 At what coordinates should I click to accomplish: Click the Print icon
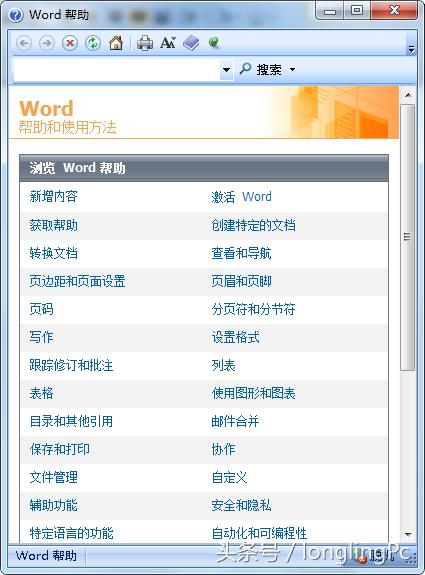click(x=145, y=43)
